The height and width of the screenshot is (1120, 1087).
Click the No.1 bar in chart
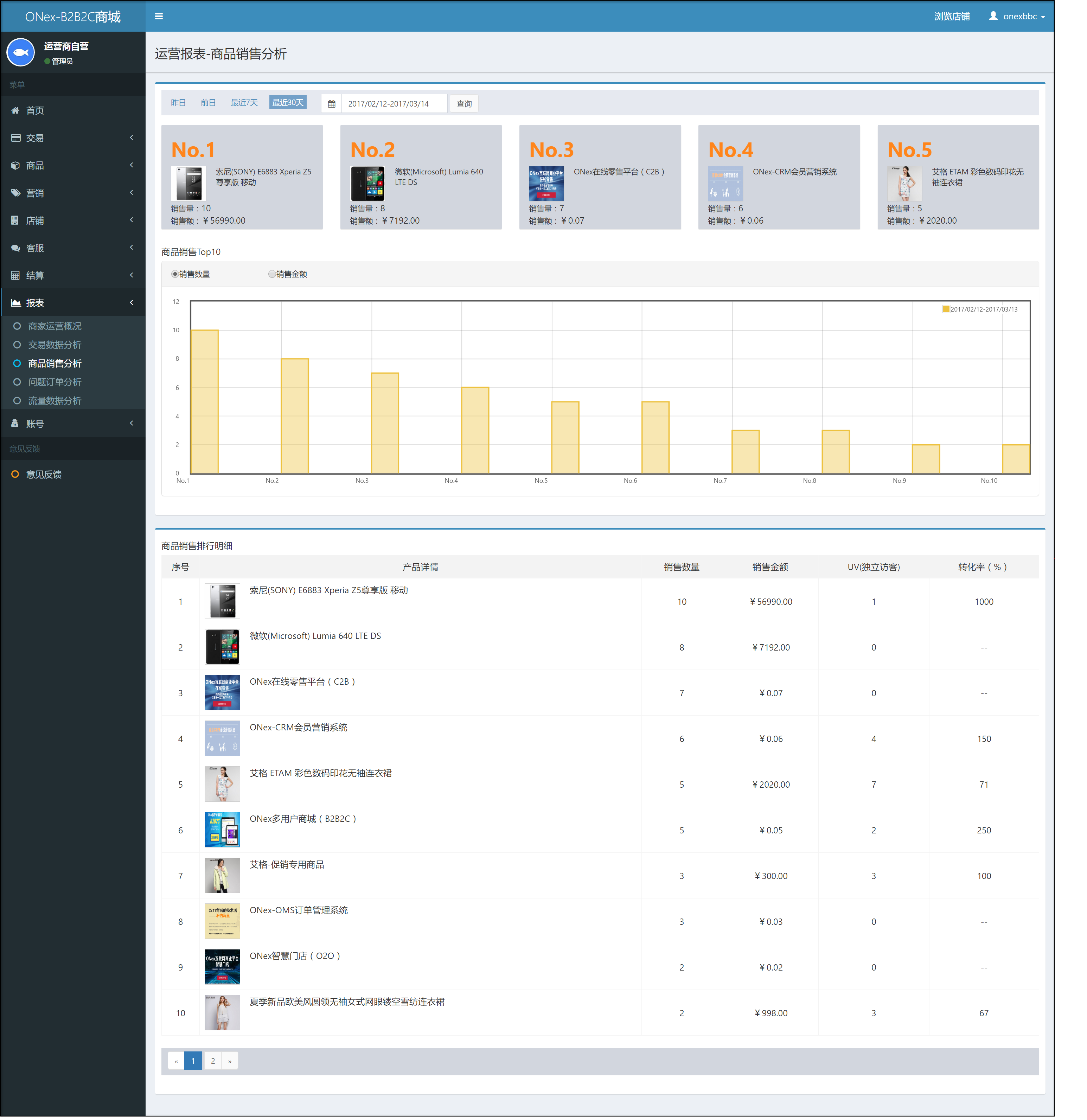(205, 402)
